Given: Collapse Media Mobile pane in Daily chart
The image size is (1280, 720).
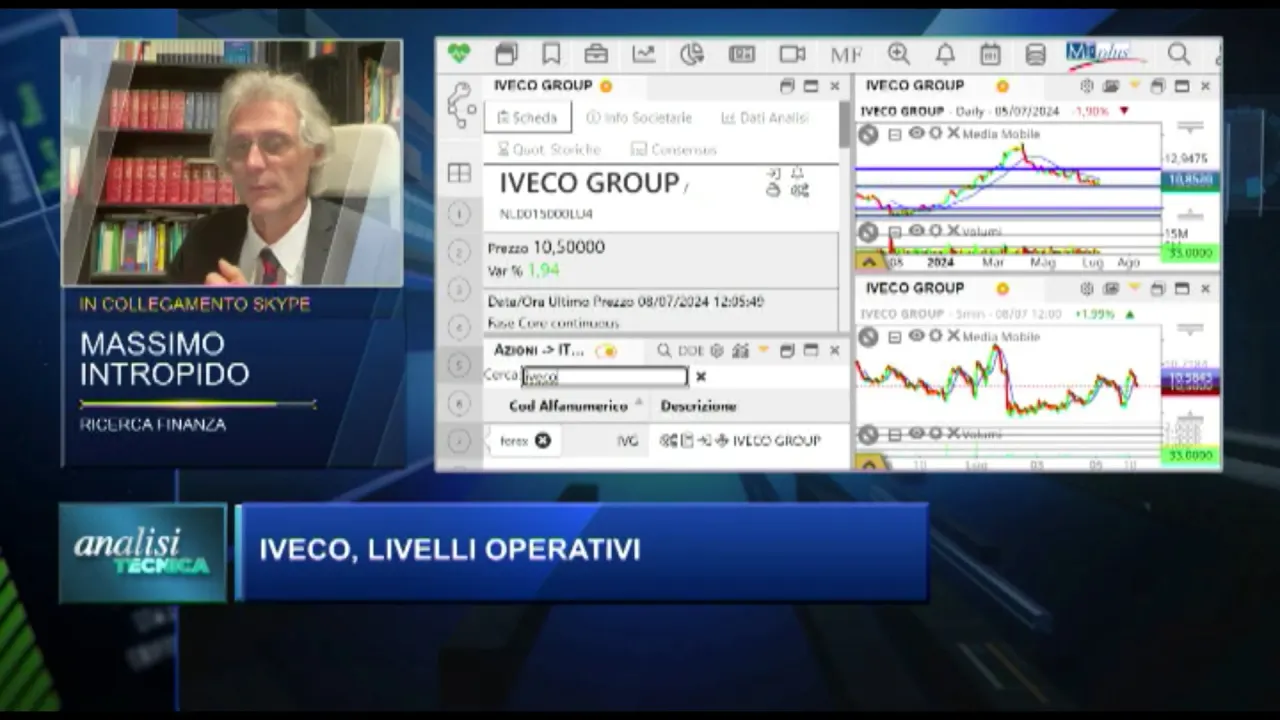Looking at the screenshot, I should (x=895, y=134).
